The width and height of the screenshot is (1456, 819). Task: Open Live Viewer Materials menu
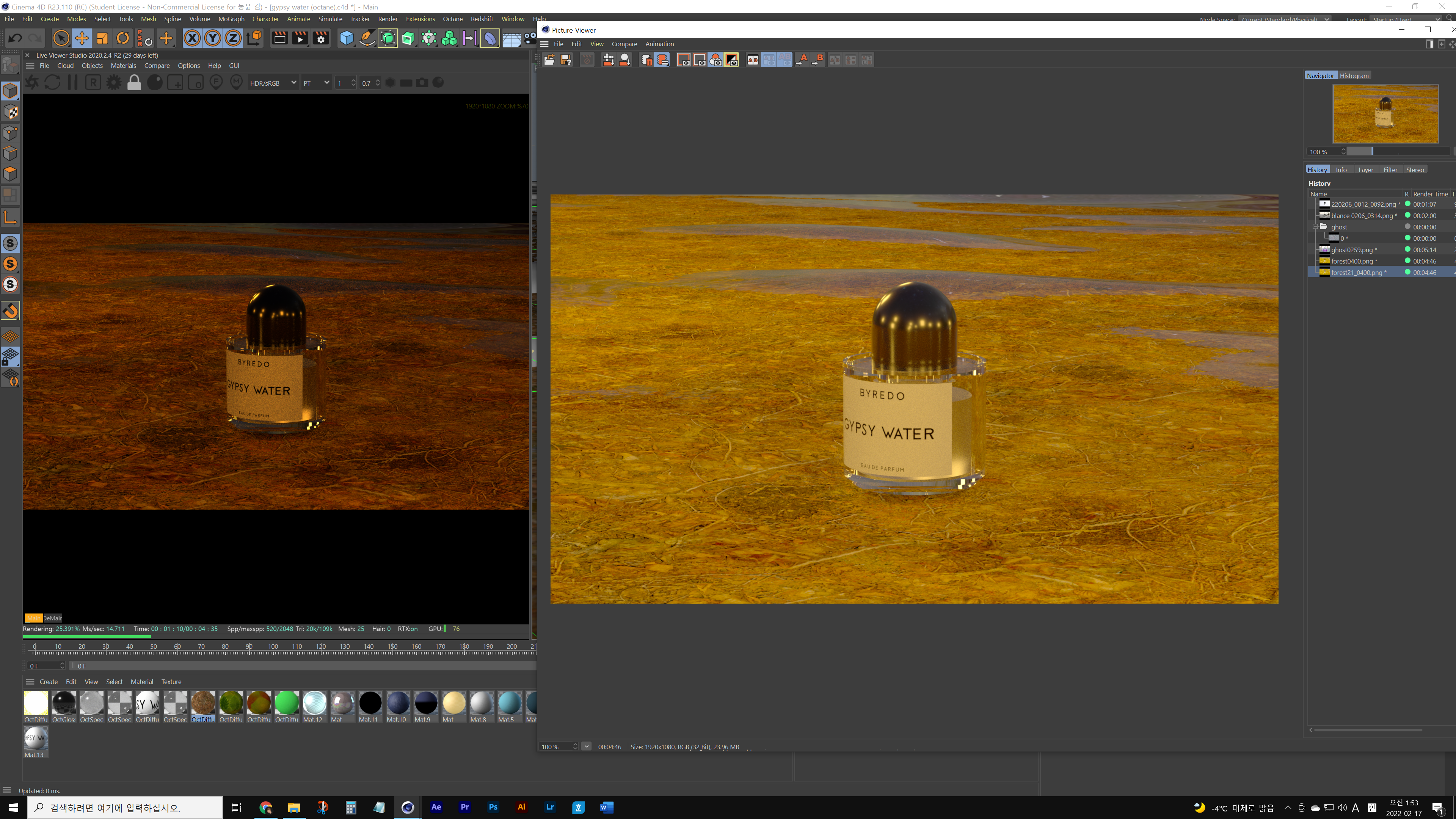pyautogui.click(x=123, y=66)
